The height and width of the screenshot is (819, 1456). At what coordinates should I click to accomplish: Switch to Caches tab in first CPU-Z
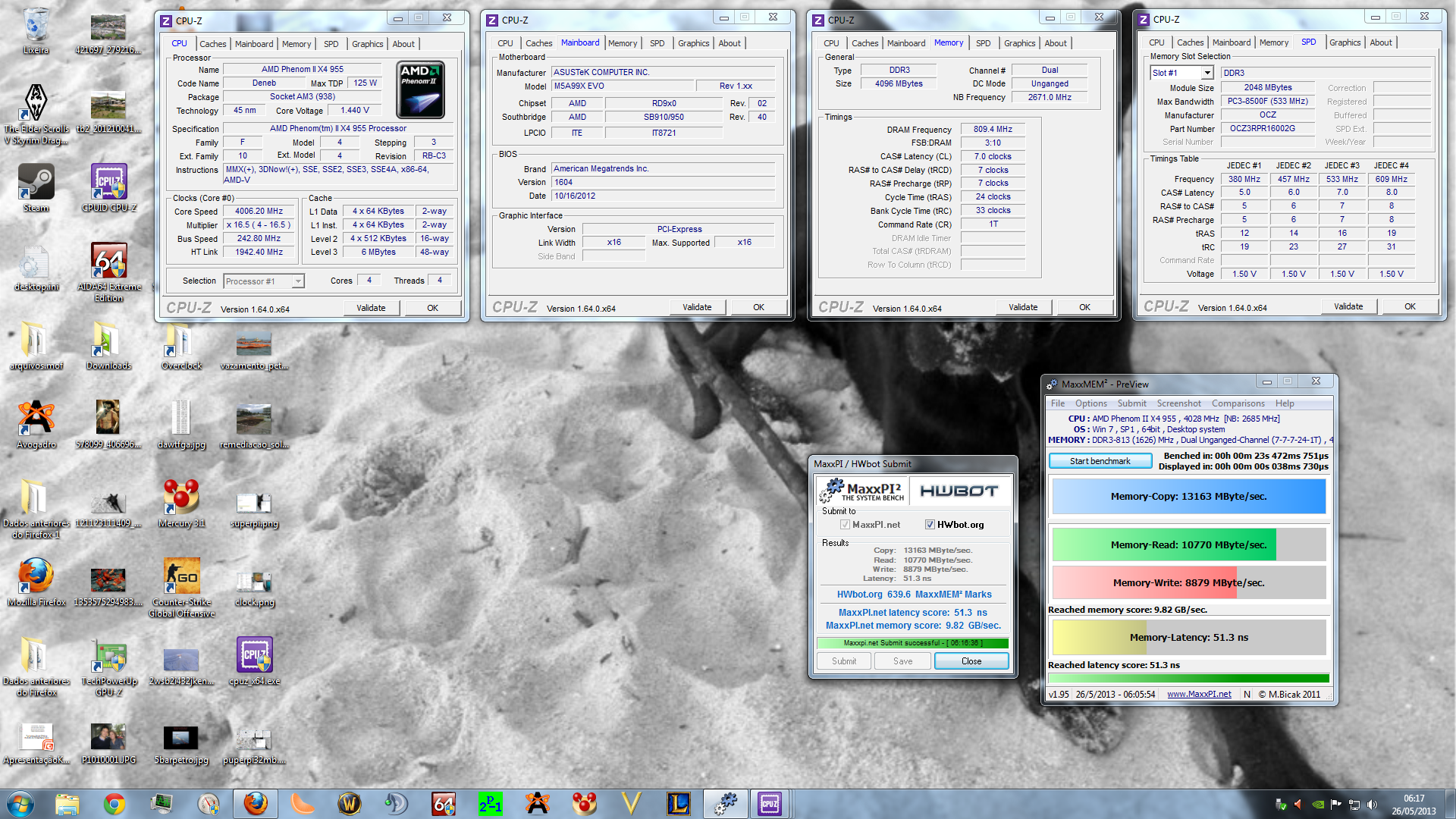pyautogui.click(x=212, y=44)
